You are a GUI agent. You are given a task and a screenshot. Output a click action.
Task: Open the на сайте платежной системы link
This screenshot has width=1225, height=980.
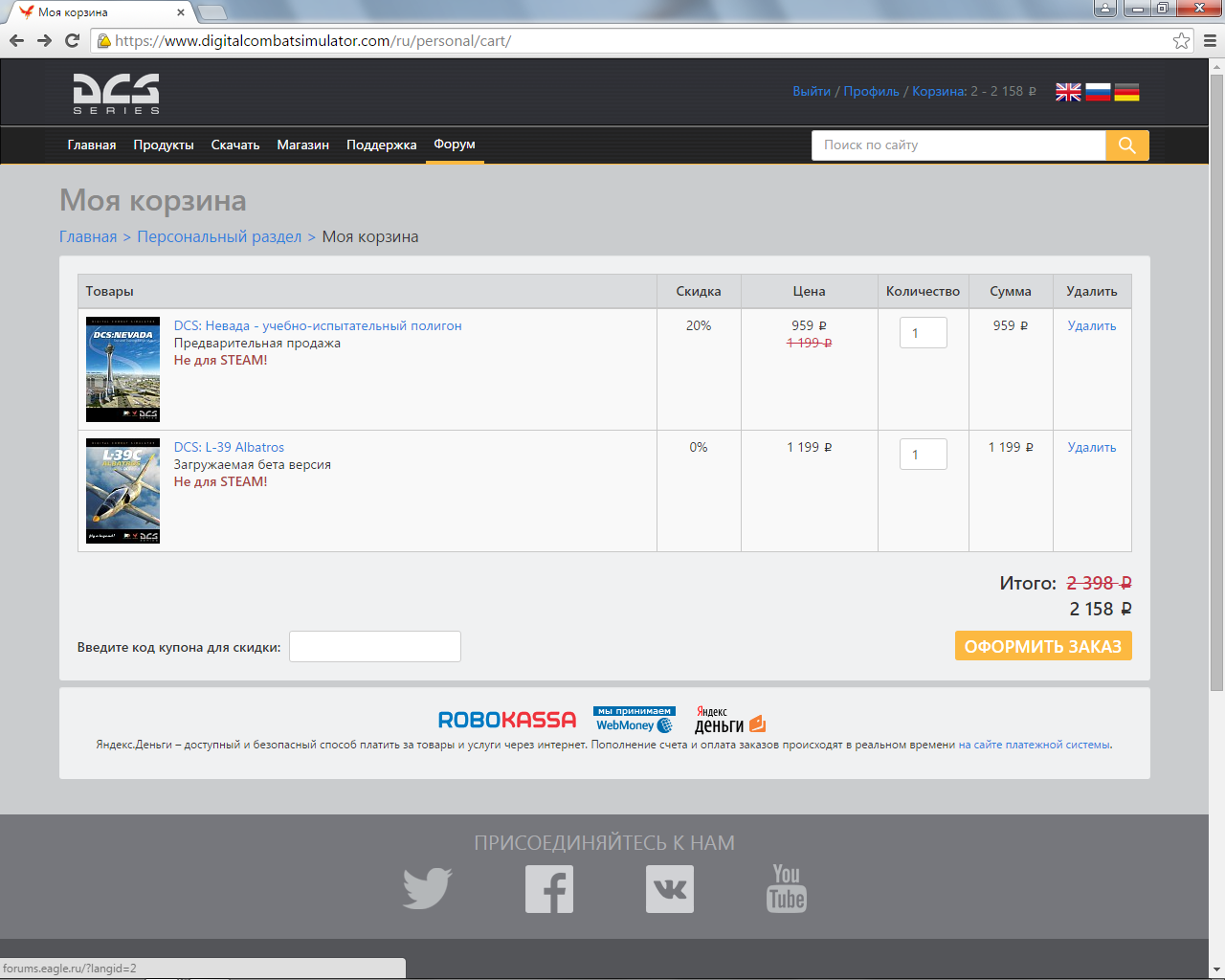[x=1034, y=745]
